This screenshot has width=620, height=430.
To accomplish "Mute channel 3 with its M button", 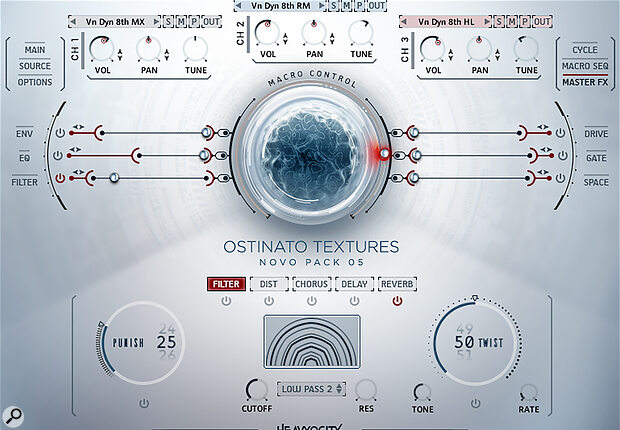I will (512, 22).
